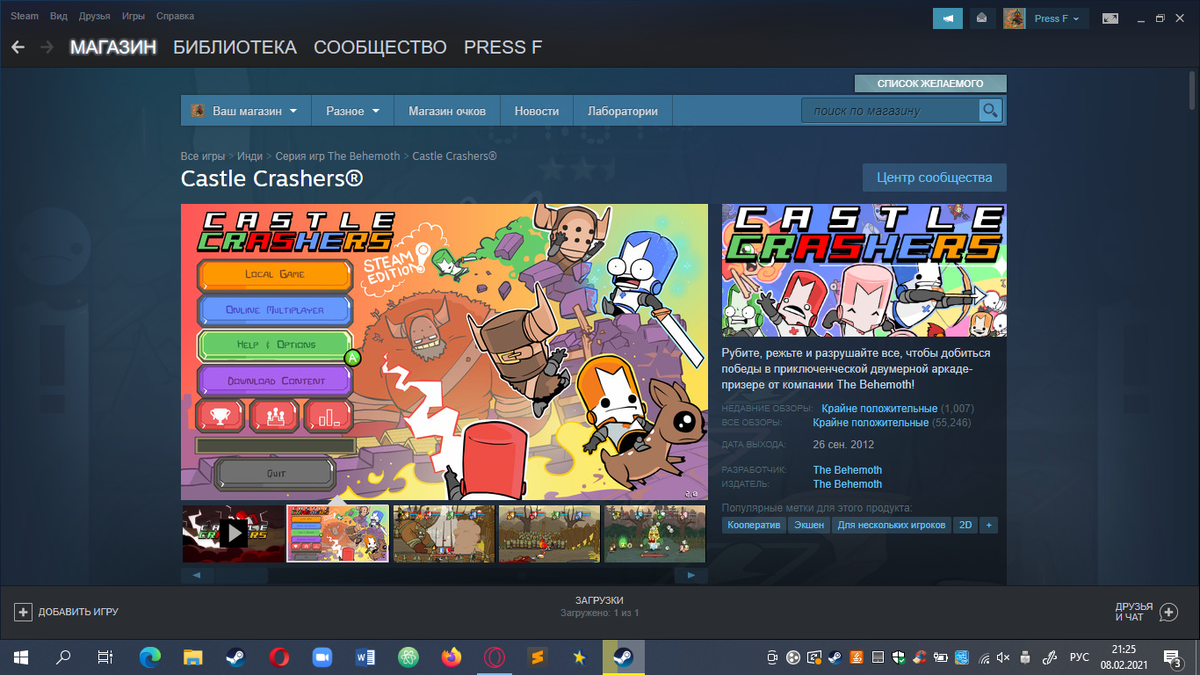Screen dimensions: 1200x675
Task: Open Opera GX from the taskbar
Action: pyautogui.click(x=494, y=657)
